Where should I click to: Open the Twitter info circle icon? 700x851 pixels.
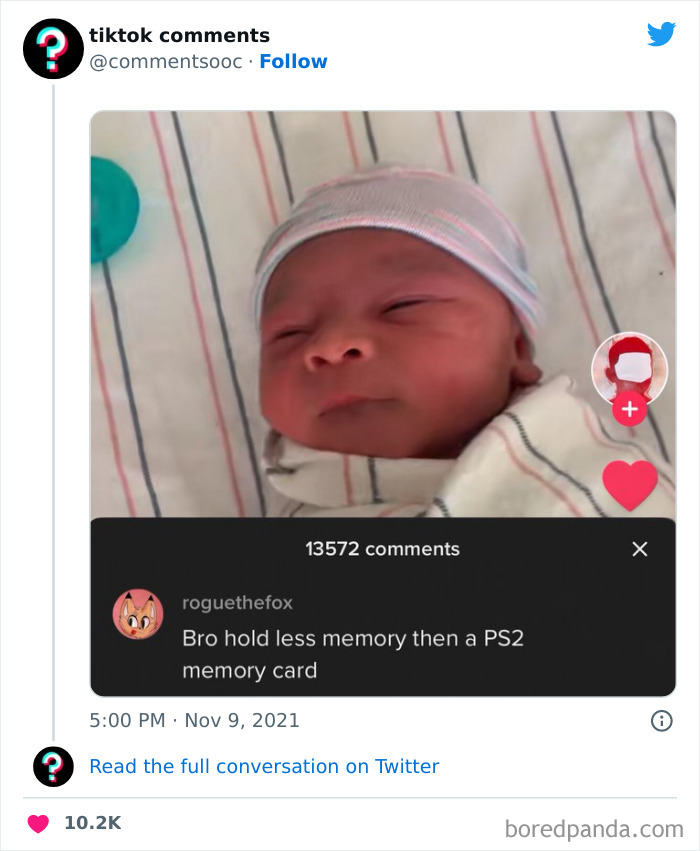tap(661, 720)
